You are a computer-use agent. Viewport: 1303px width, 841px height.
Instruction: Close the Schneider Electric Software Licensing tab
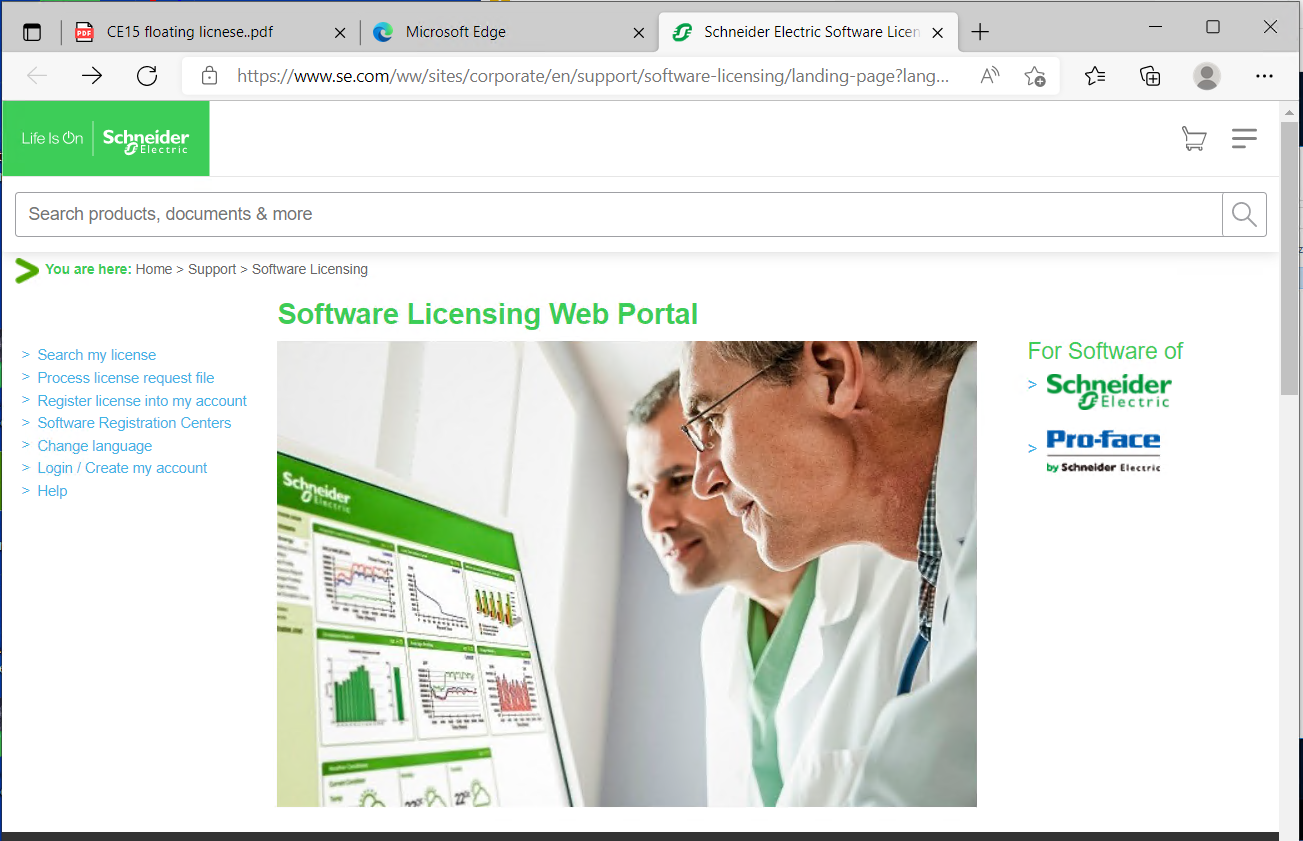pos(938,32)
